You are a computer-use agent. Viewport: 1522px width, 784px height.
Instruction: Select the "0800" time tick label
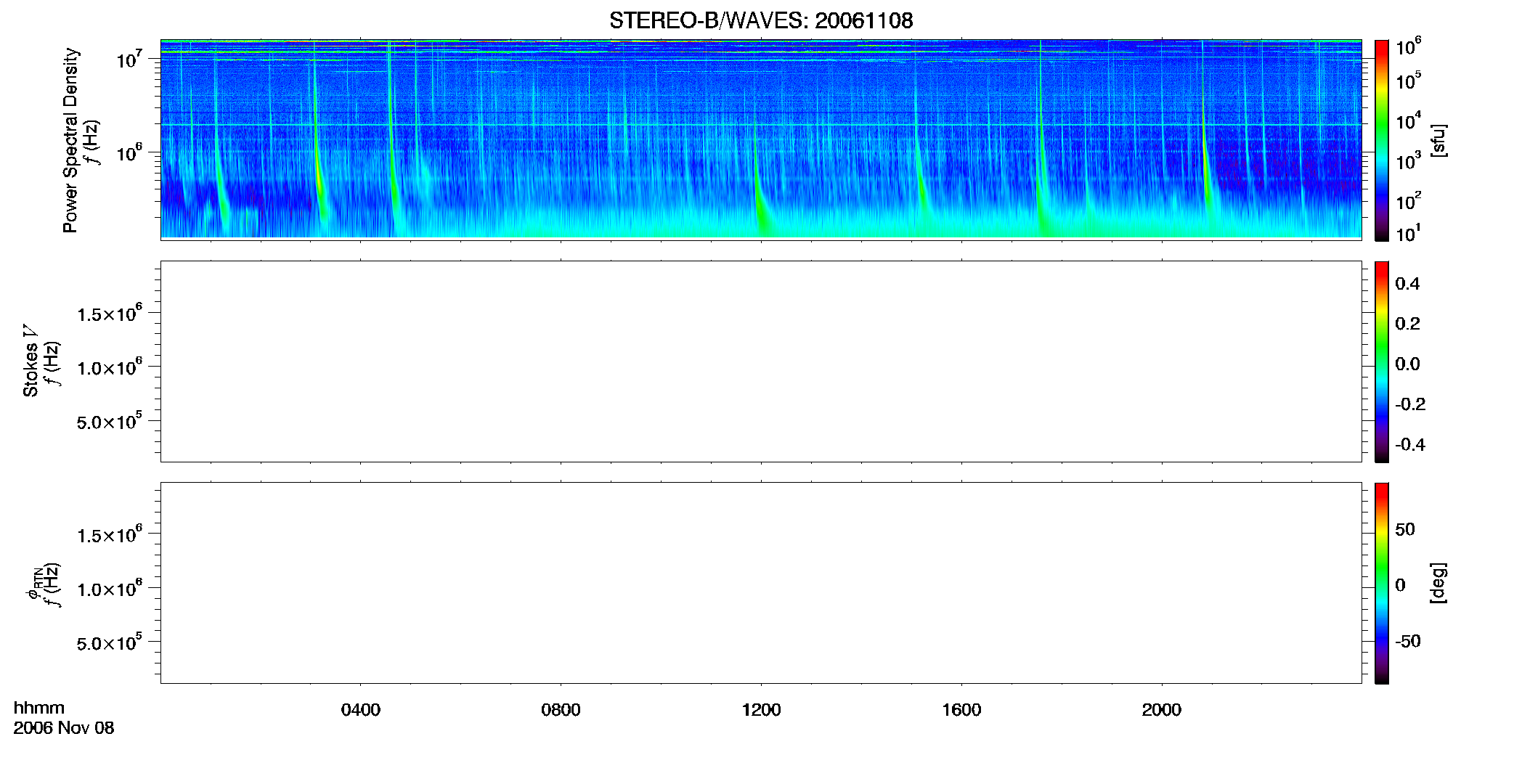(561, 710)
